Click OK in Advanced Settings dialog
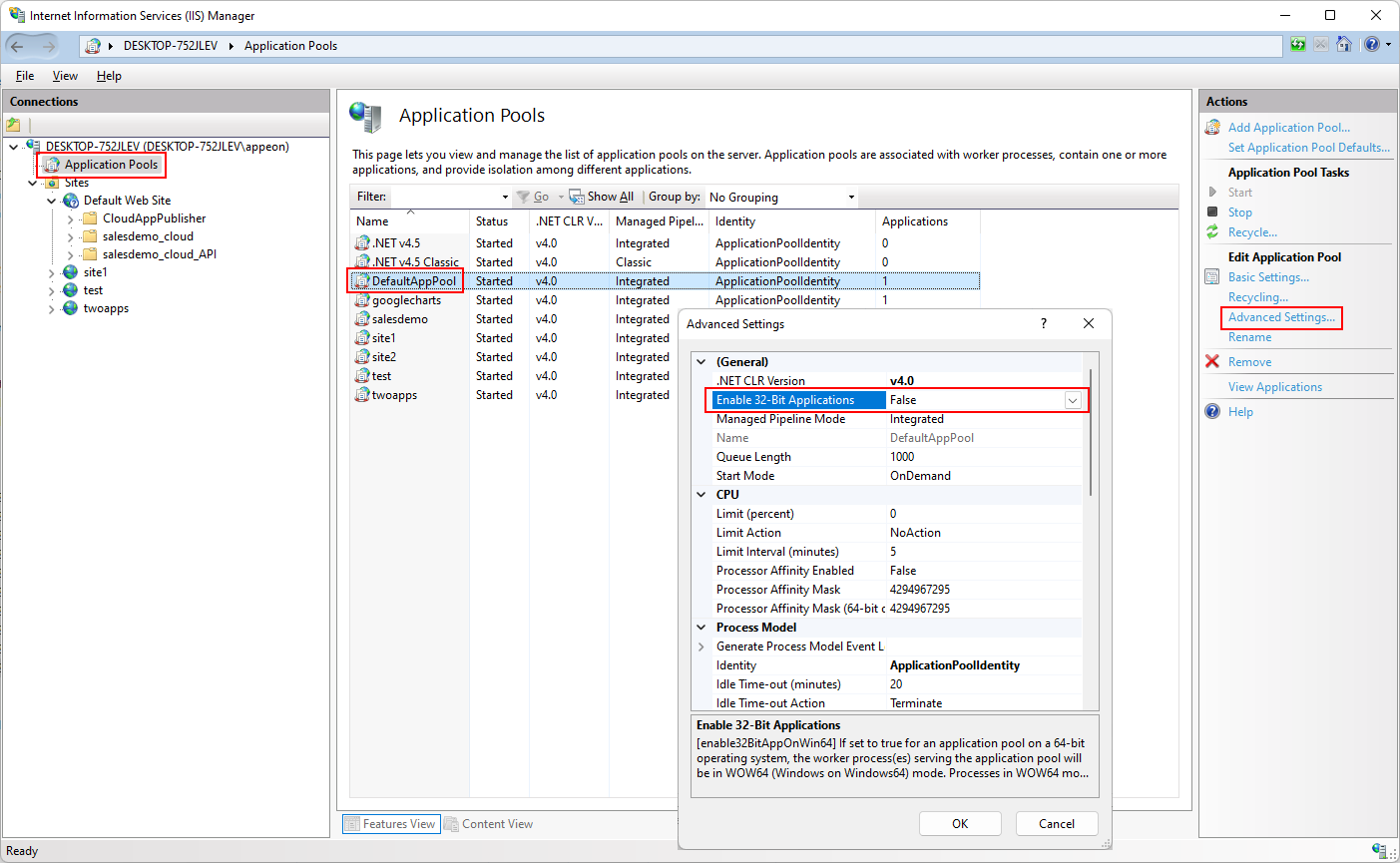 point(960,824)
